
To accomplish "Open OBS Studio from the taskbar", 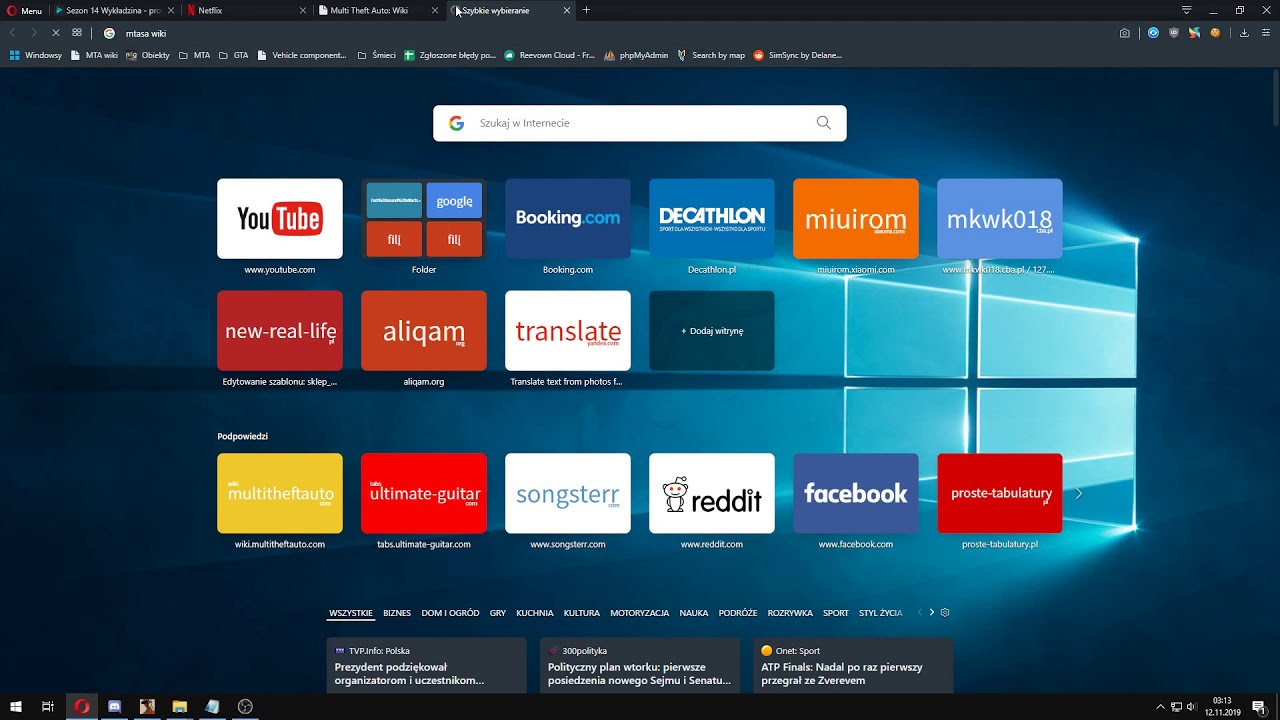I will (x=245, y=706).
